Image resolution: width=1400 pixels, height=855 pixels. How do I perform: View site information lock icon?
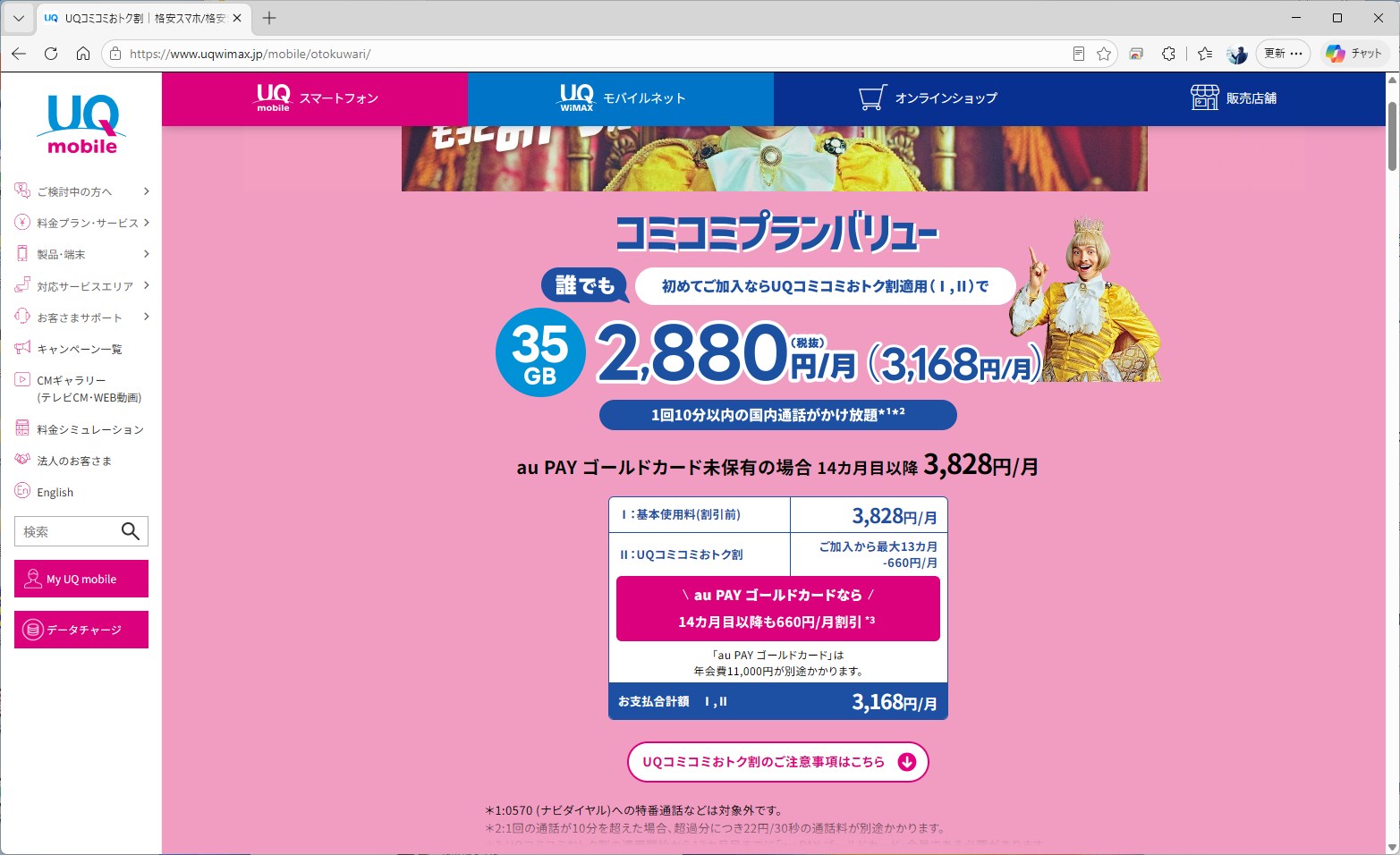(115, 54)
